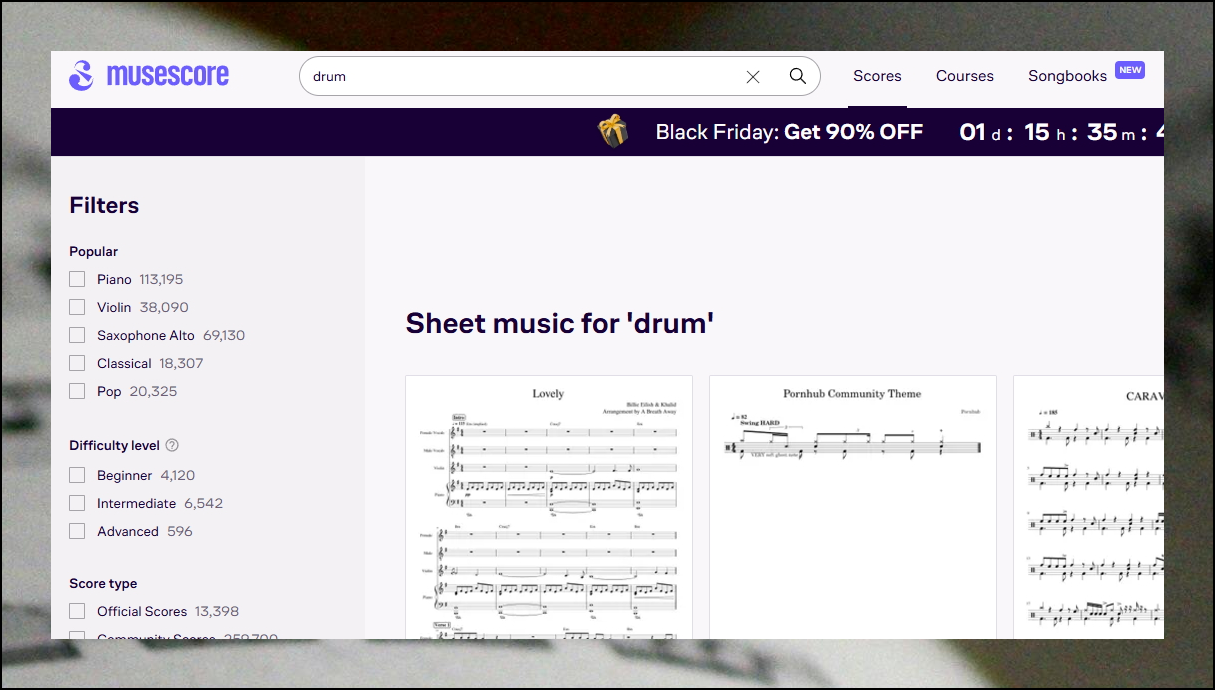The height and width of the screenshot is (690, 1215).
Task: Tick the Classical filter checkbox
Action: (77, 364)
